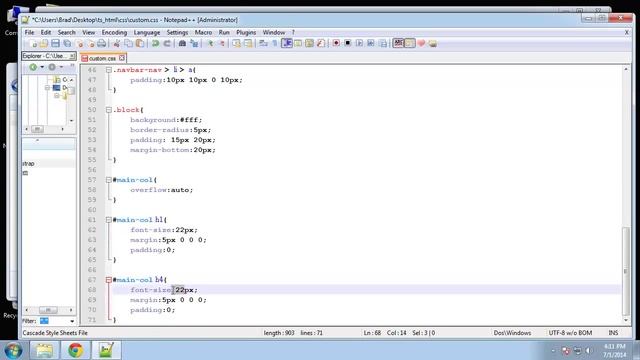The width and height of the screenshot is (640, 360).
Task: Undo the last edit with the green arrow icon
Action: (x=155, y=43)
